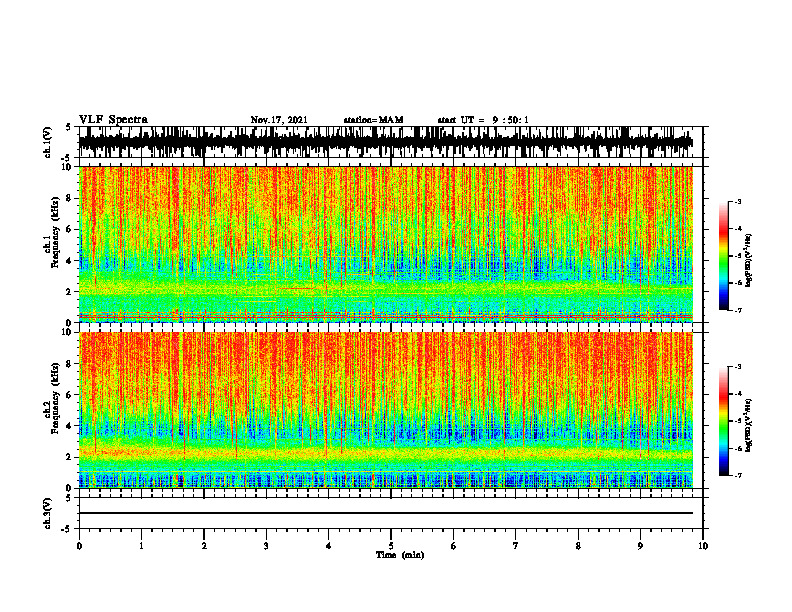Click time axis tick label "4"
Viewport: 792px width, 612px height.
[x=329, y=546]
